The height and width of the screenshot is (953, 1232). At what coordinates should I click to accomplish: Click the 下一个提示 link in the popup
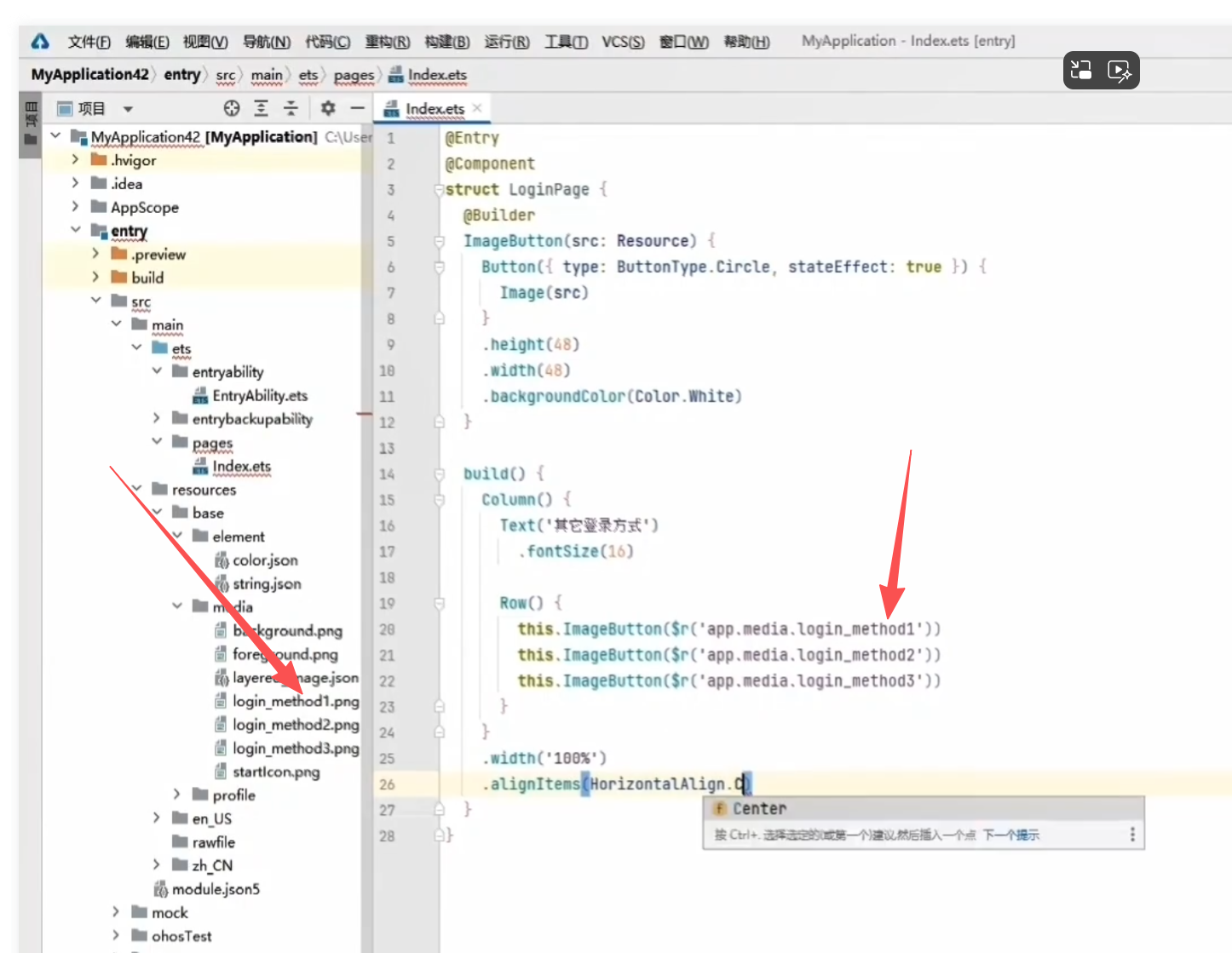(1010, 835)
